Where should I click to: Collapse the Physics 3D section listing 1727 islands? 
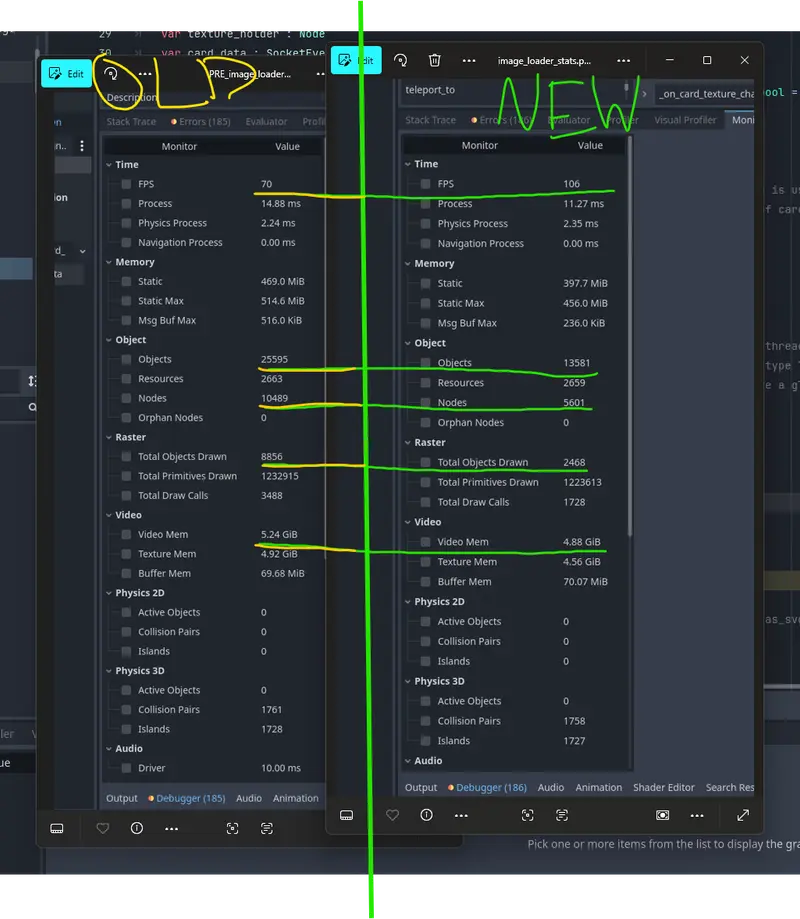(408, 681)
